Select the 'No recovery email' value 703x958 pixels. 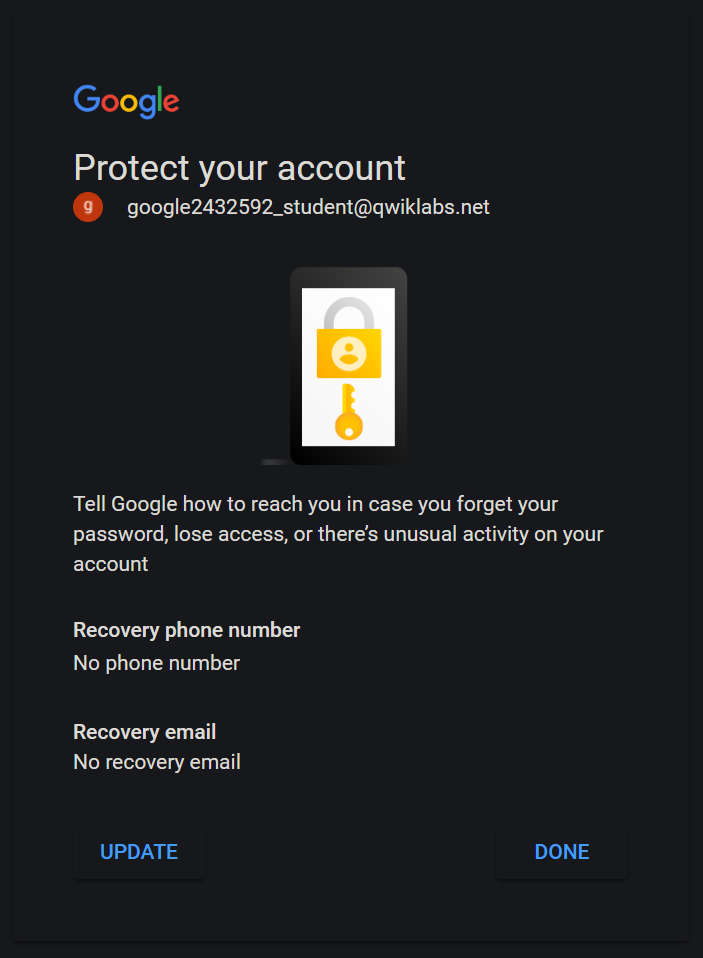coord(157,762)
